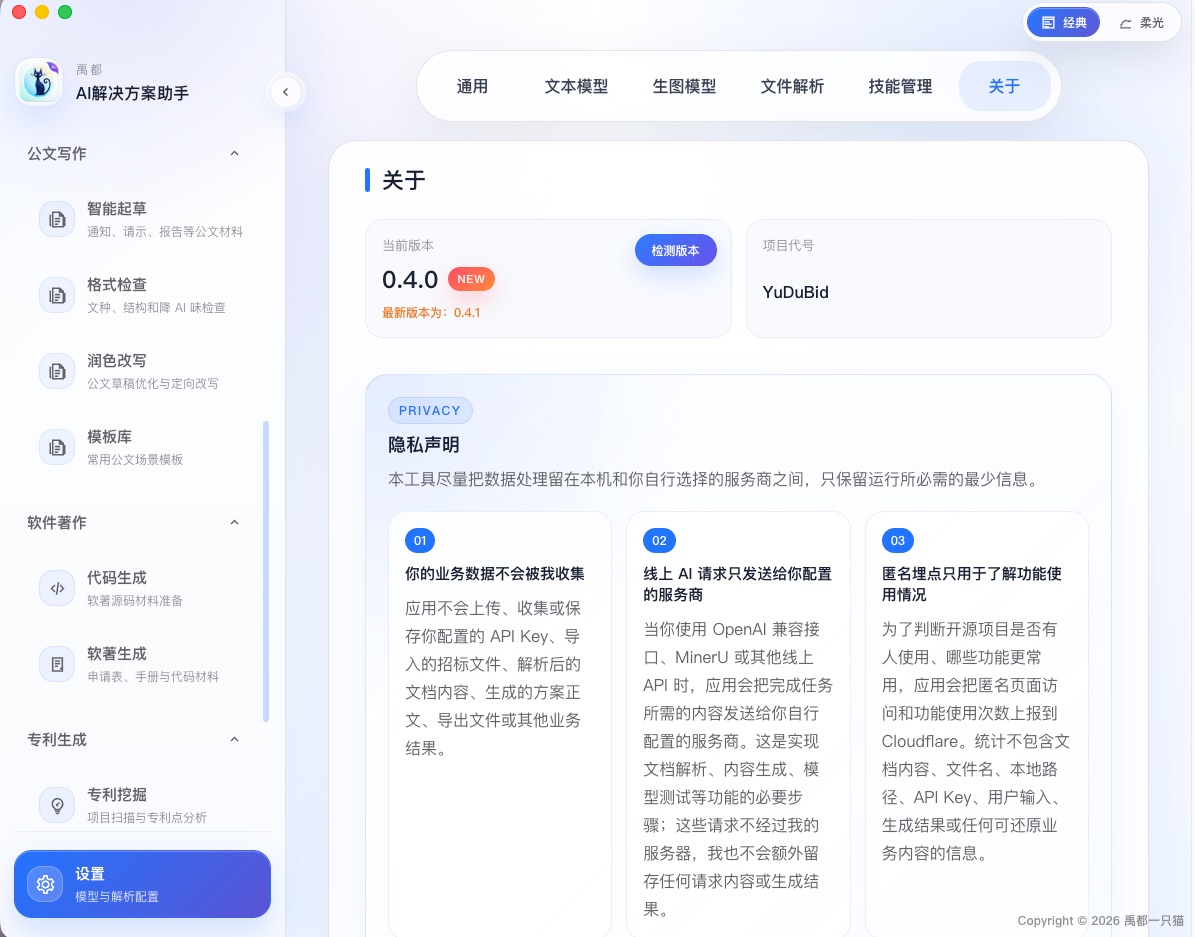Click the 当前版本 label
1195x937 pixels.
click(x=408, y=245)
